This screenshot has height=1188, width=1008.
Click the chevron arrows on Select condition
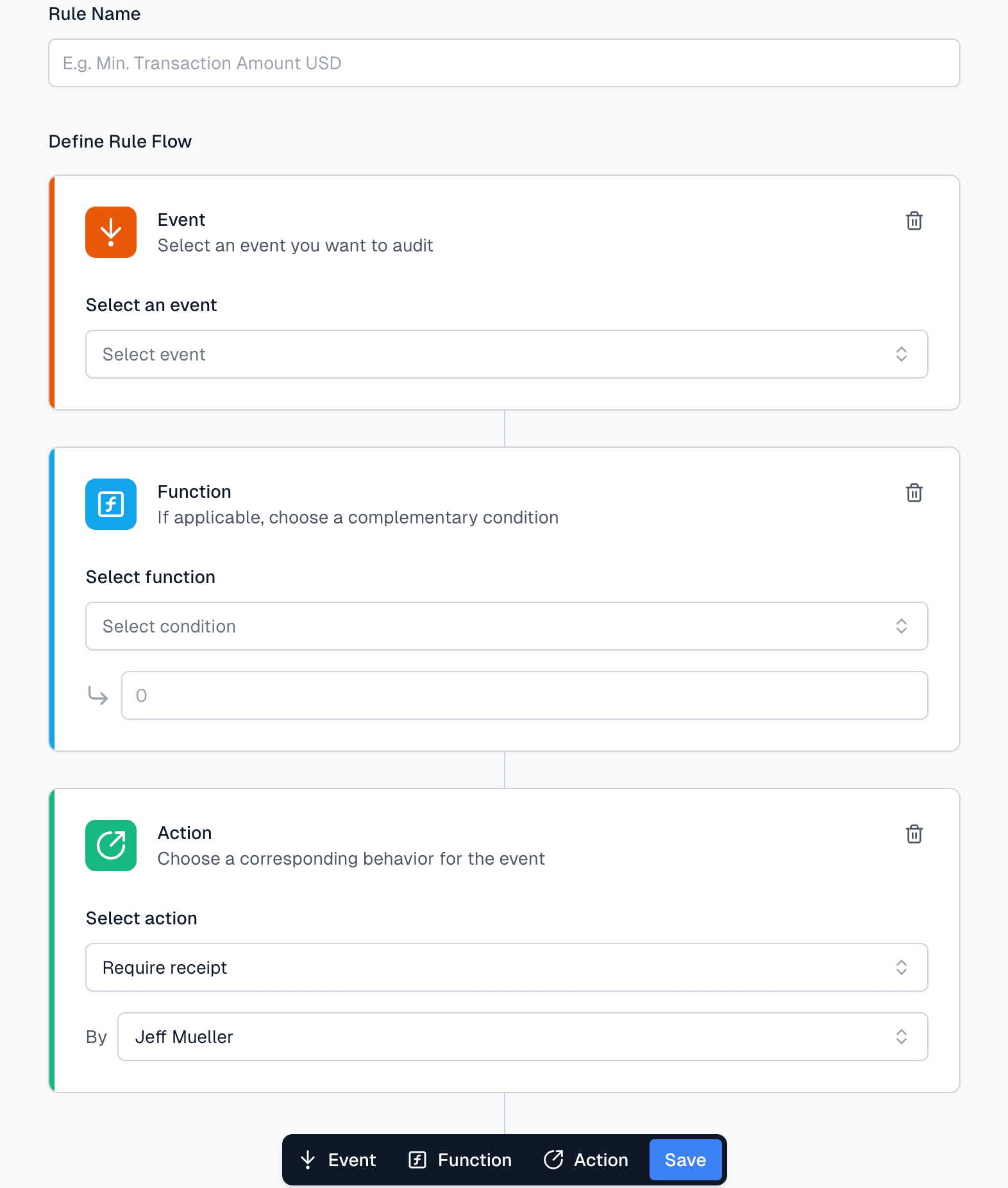[x=901, y=626]
